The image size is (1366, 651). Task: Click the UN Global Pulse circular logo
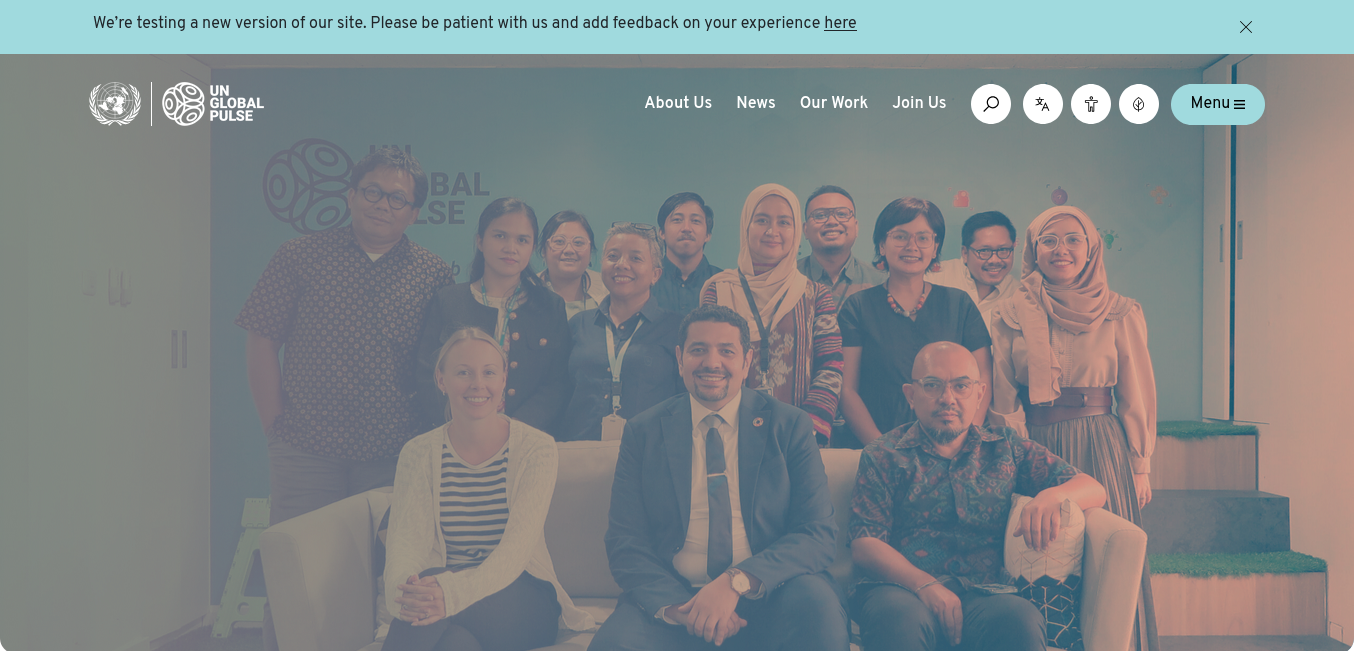(x=184, y=104)
